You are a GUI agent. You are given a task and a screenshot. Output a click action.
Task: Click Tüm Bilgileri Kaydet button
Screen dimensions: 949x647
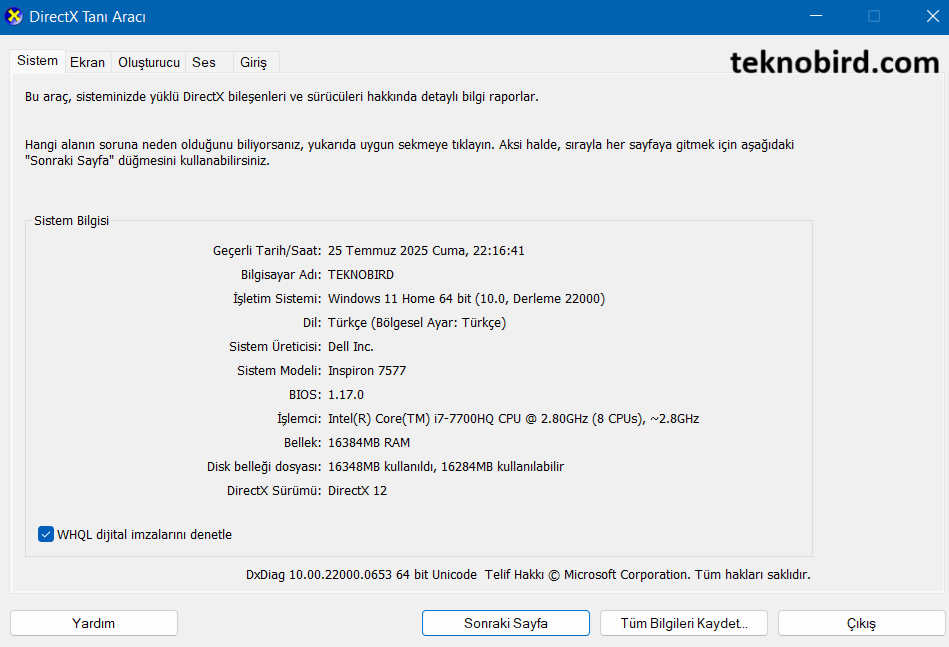pos(684,623)
